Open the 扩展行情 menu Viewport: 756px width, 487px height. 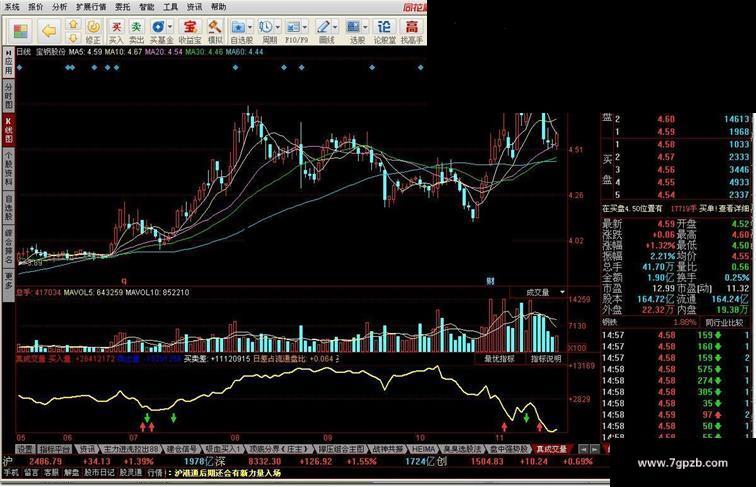pos(91,7)
